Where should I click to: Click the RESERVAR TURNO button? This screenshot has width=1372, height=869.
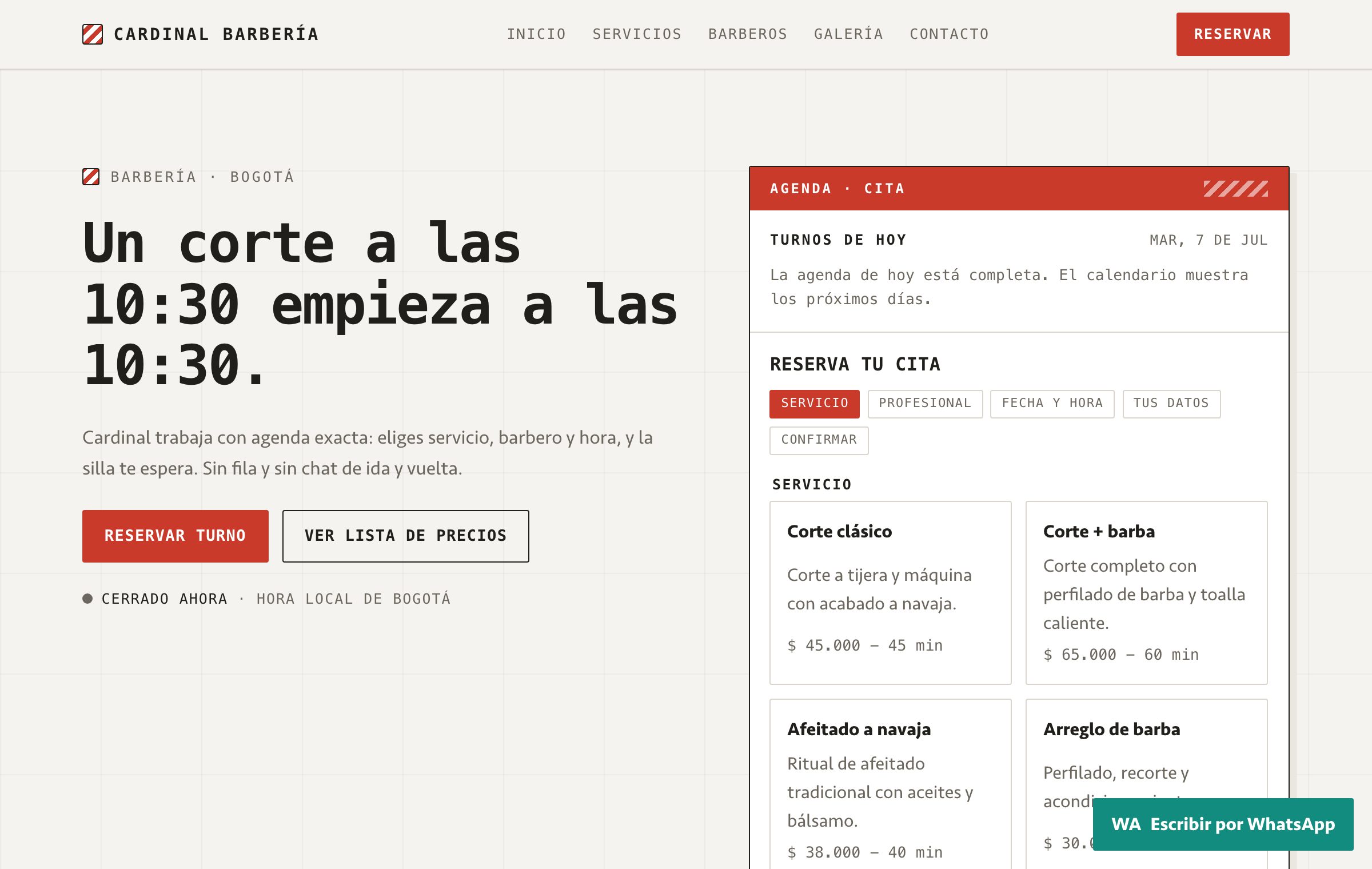tap(176, 536)
